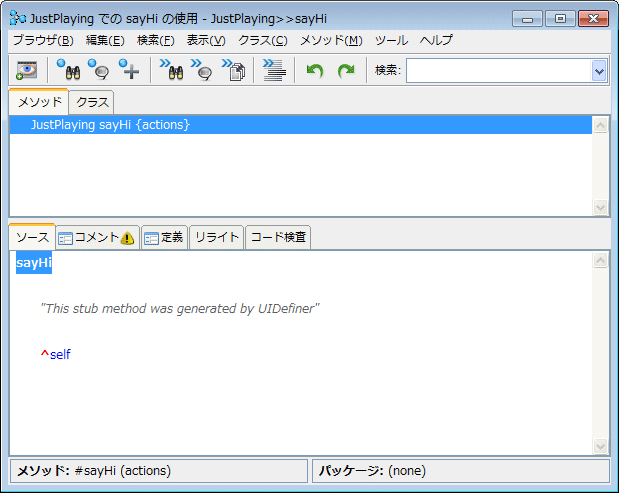Type focus in the 検索 search field
The width and height of the screenshot is (619, 493).
tap(498, 70)
